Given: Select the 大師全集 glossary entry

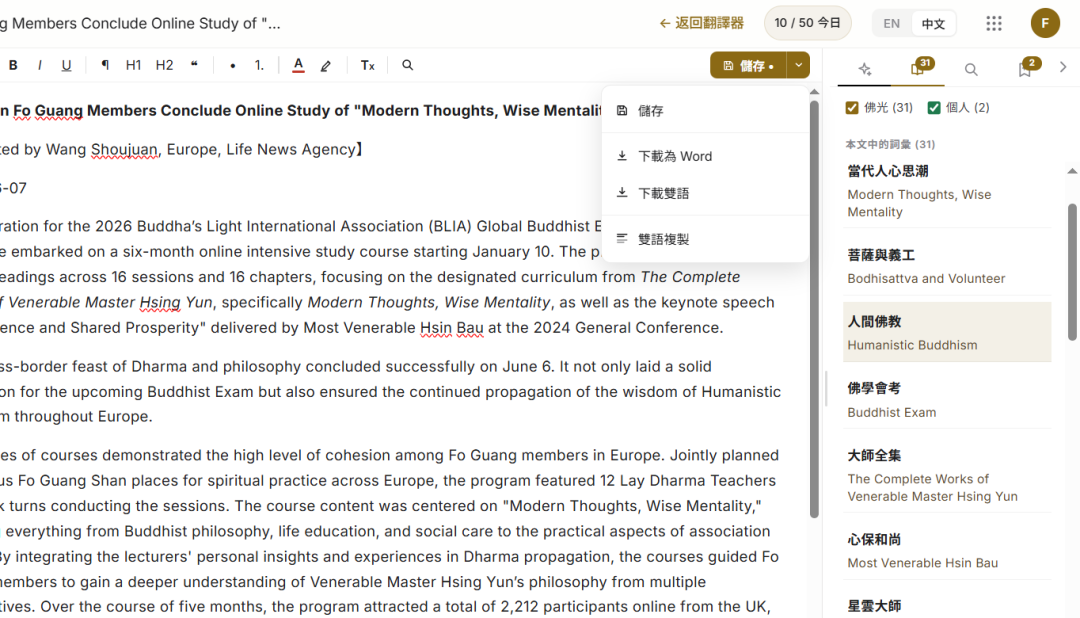Looking at the screenshot, I should click(947, 475).
